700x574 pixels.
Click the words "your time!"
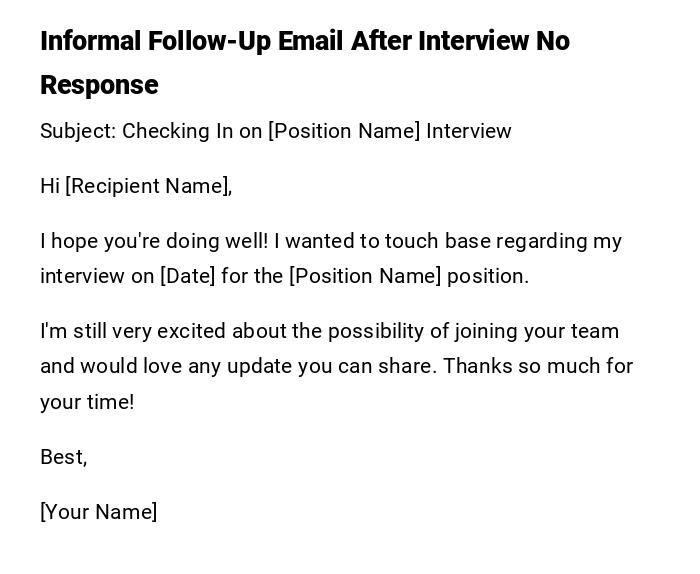[87, 402]
